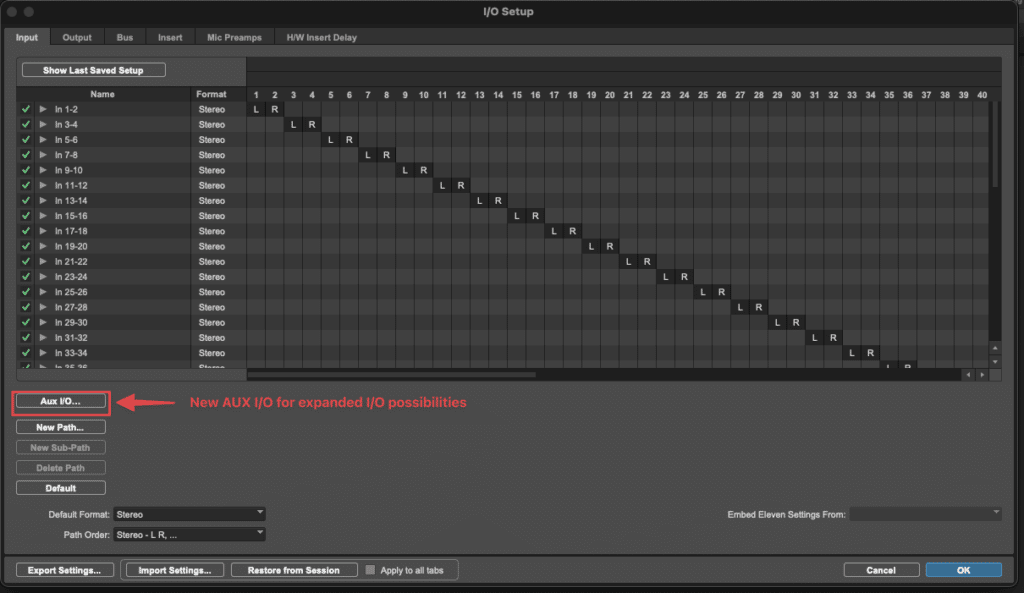Open the H/W Insert Delay tab
The height and width of the screenshot is (593, 1024).
pos(324,38)
